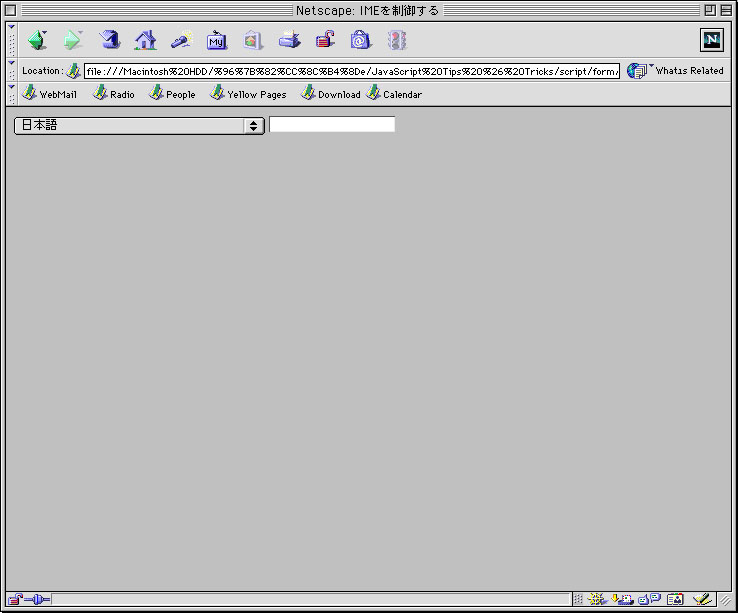738x613 pixels.
Task: Open the Yellow Pages bookmark
Action: tap(248, 93)
